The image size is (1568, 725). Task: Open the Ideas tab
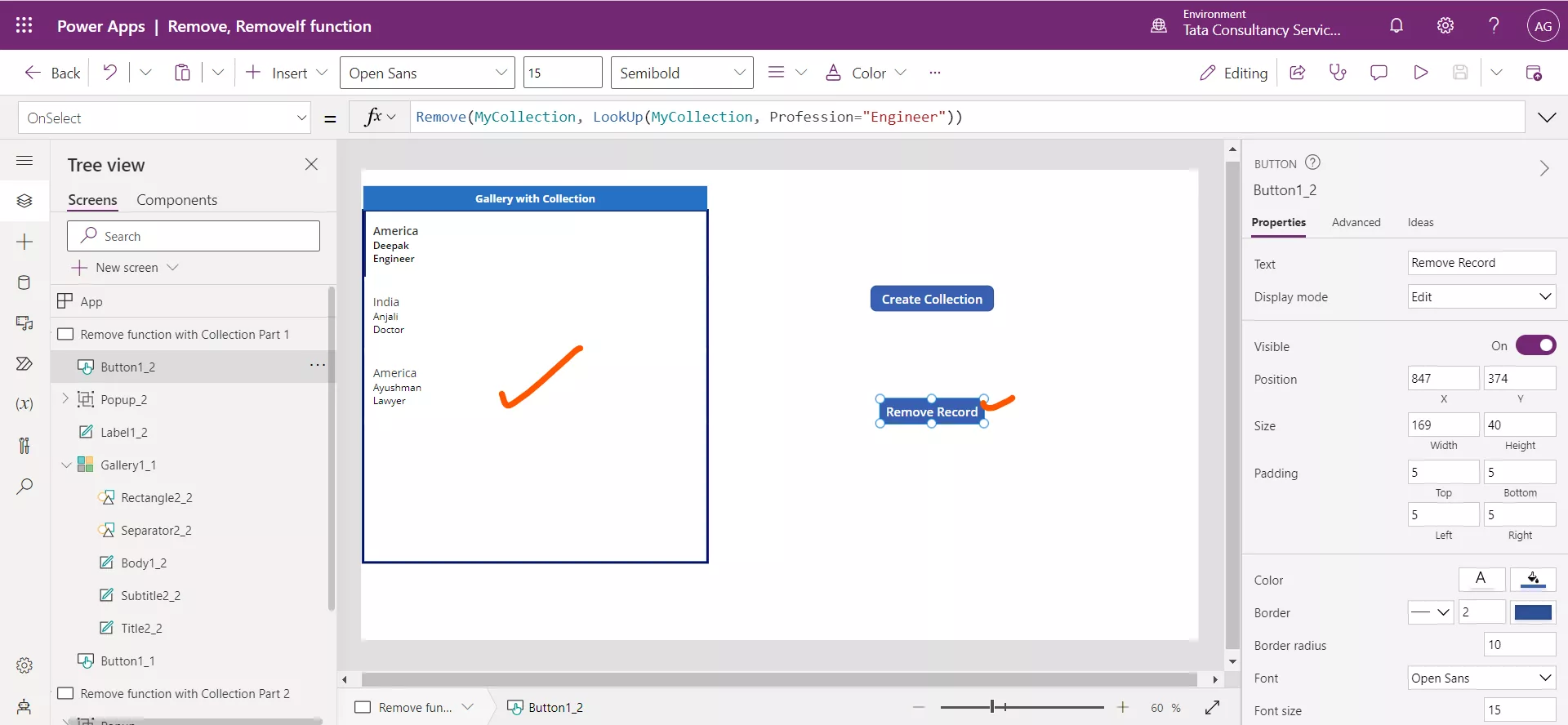pyautogui.click(x=1420, y=222)
